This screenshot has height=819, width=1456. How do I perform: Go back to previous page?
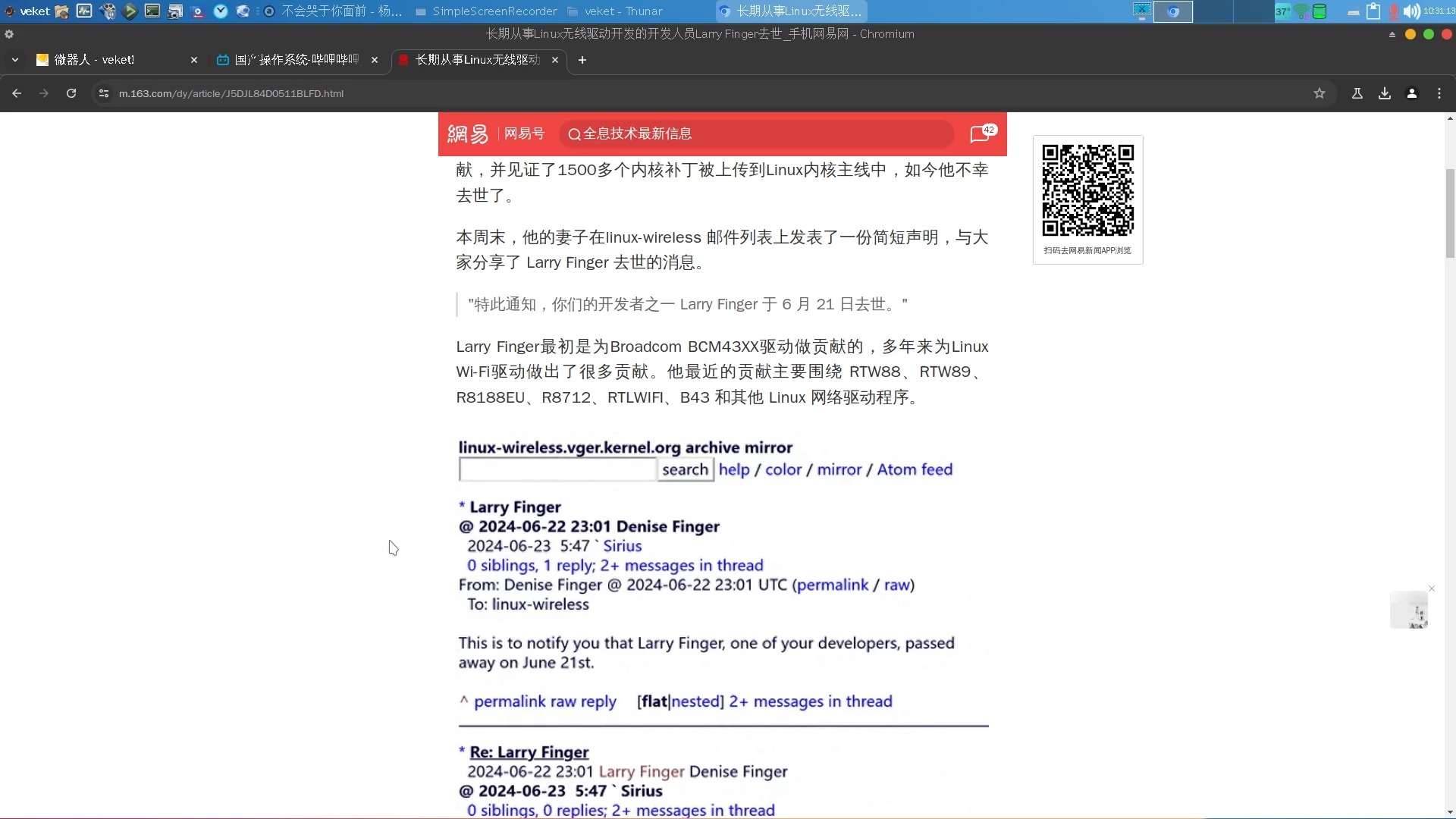pyautogui.click(x=17, y=93)
